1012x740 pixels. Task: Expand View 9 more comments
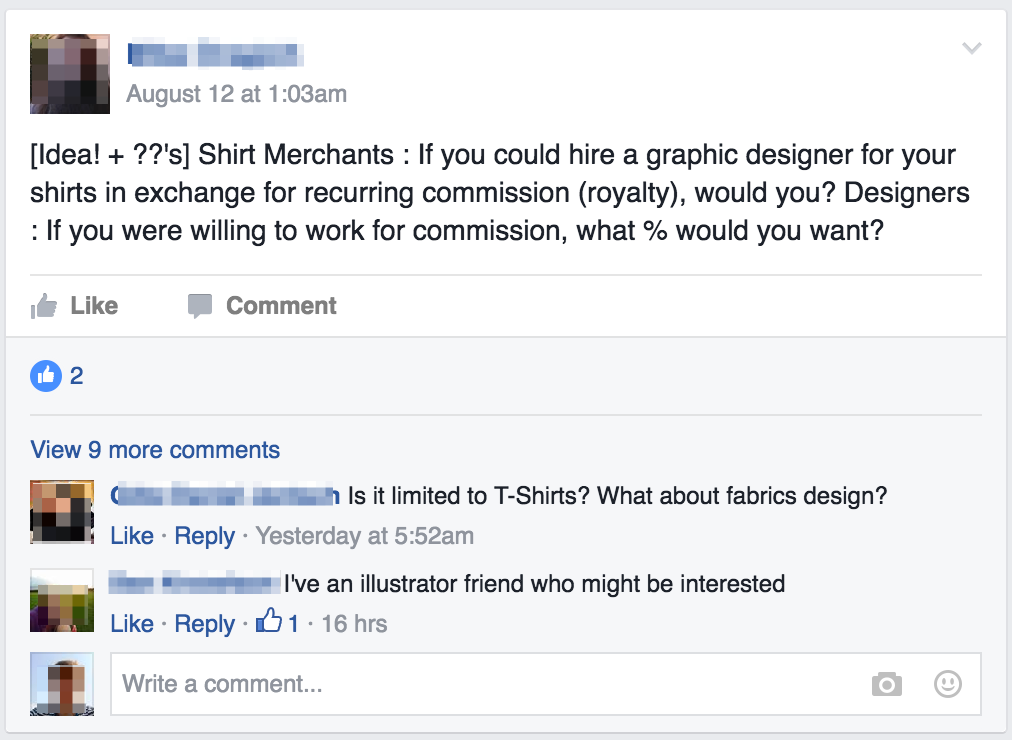(155, 450)
